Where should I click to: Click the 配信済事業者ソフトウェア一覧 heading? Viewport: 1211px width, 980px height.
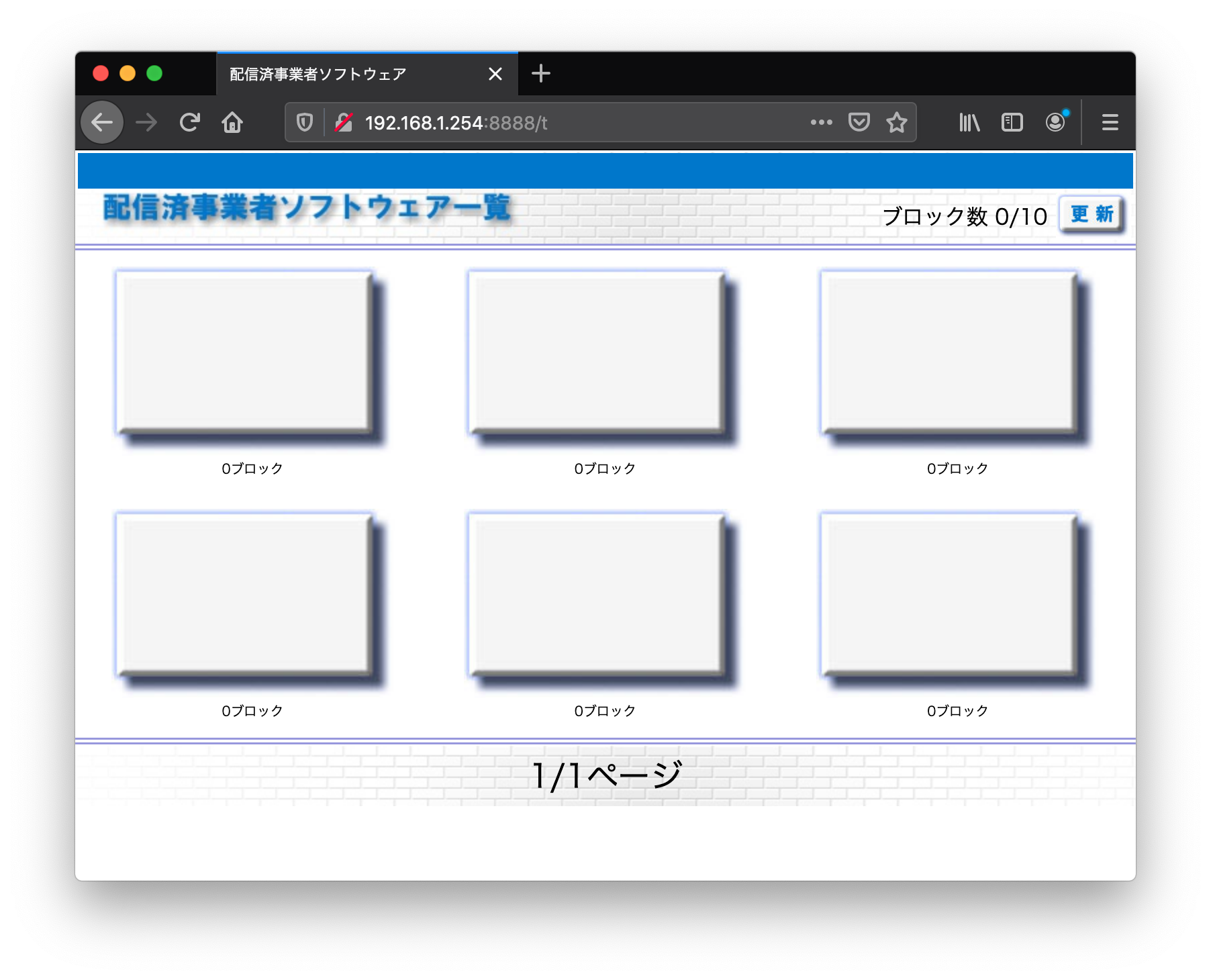click(x=307, y=208)
